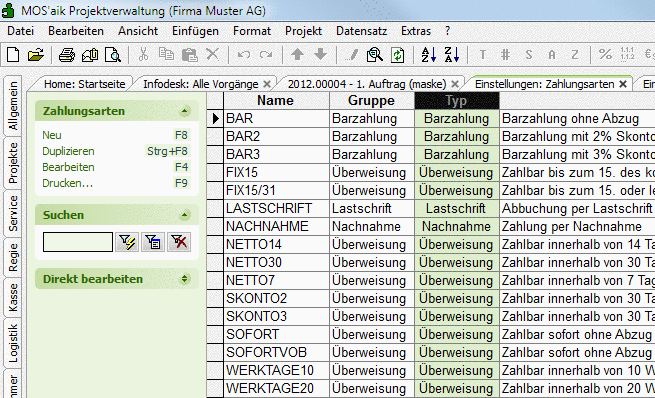Click the Undo arrow icon
The image size is (655, 398).
point(244,55)
